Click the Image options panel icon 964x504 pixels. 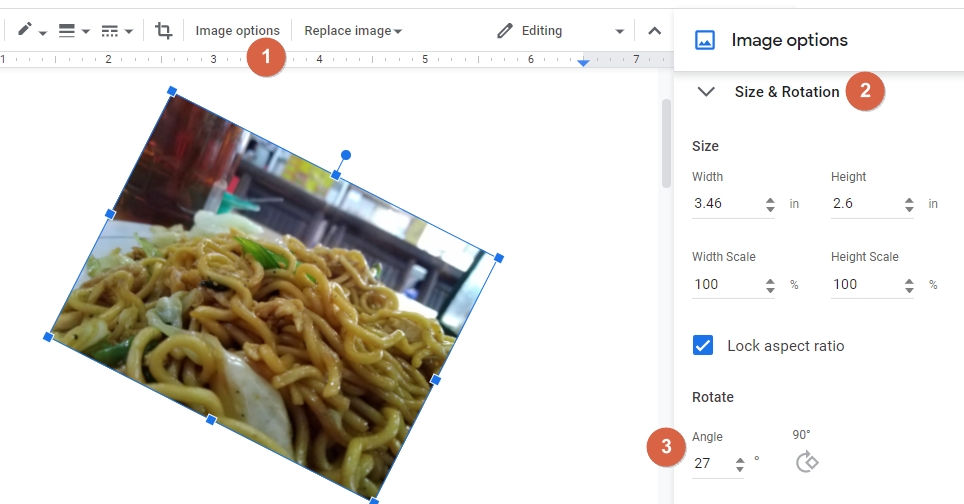click(x=705, y=41)
